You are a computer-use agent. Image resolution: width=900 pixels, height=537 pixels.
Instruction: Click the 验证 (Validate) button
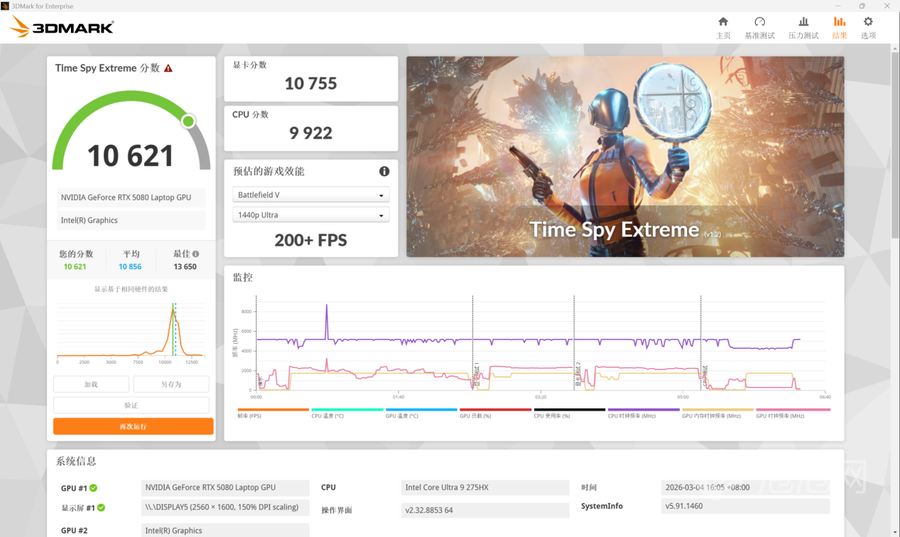click(131, 405)
